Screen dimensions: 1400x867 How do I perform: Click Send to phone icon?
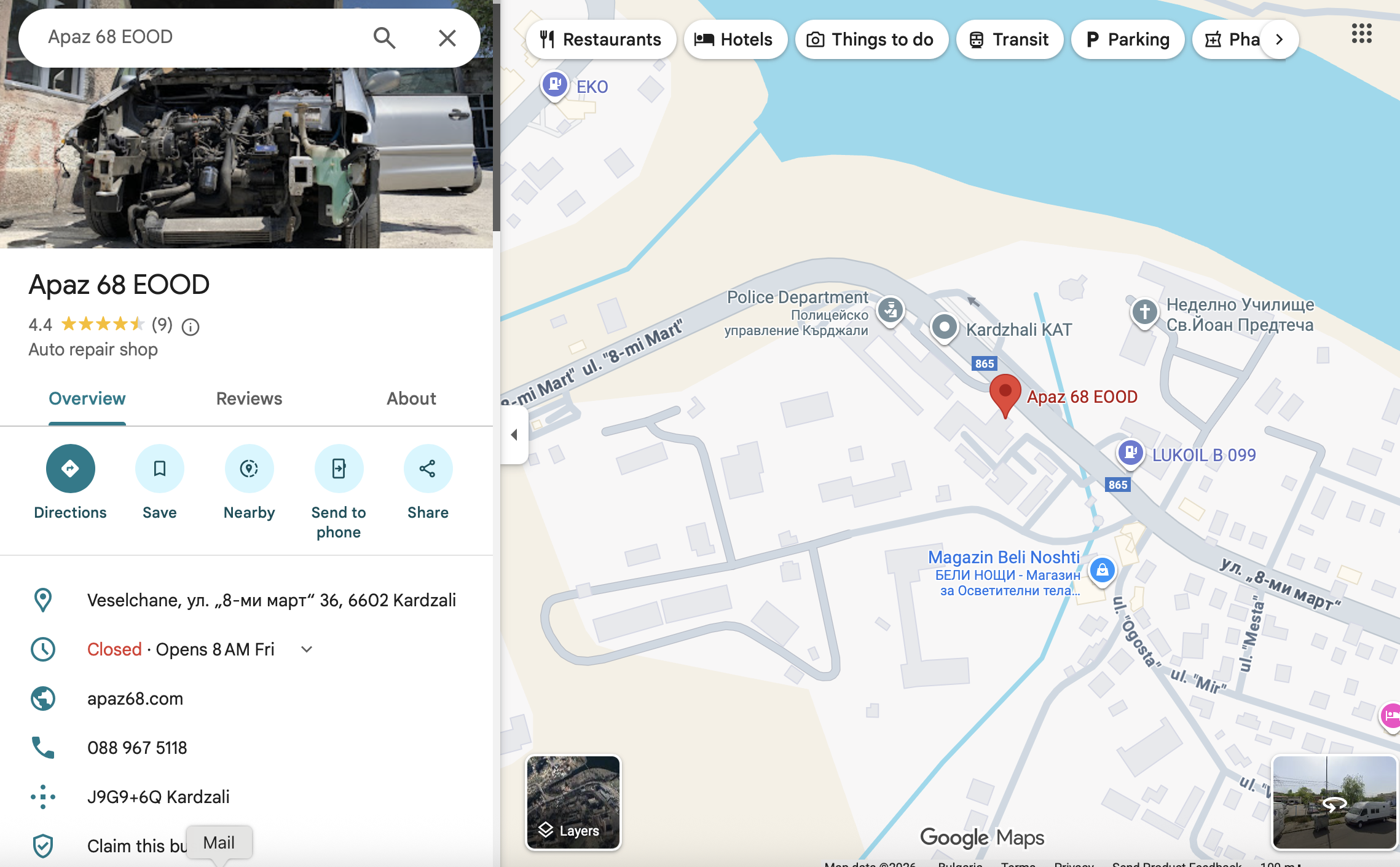point(339,469)
